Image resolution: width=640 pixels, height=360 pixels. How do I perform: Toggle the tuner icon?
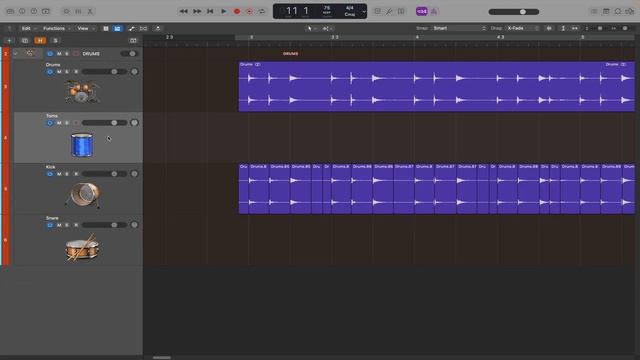point(389,11)
